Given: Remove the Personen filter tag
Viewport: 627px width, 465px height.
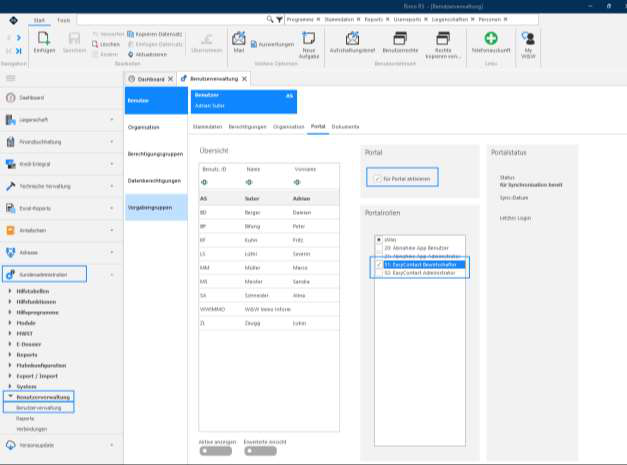Looking at the screenshot, I should (505, 19).
